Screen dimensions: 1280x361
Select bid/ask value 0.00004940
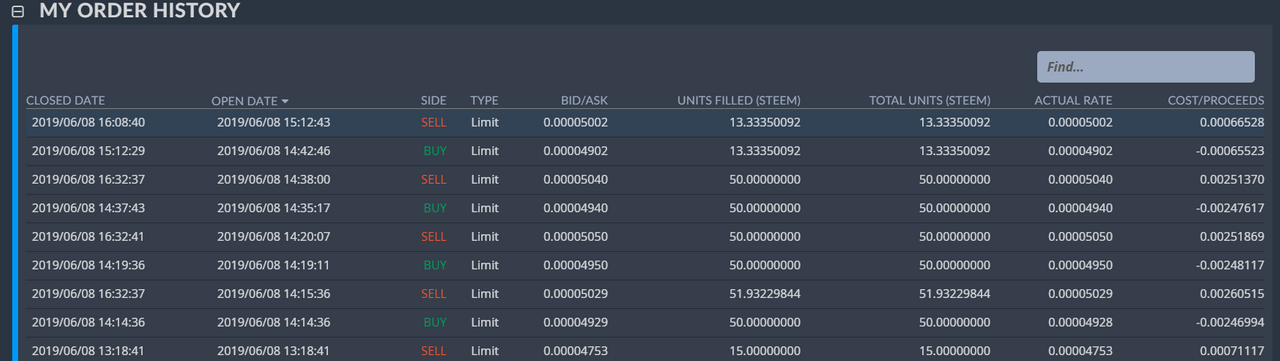pos(576,208)
